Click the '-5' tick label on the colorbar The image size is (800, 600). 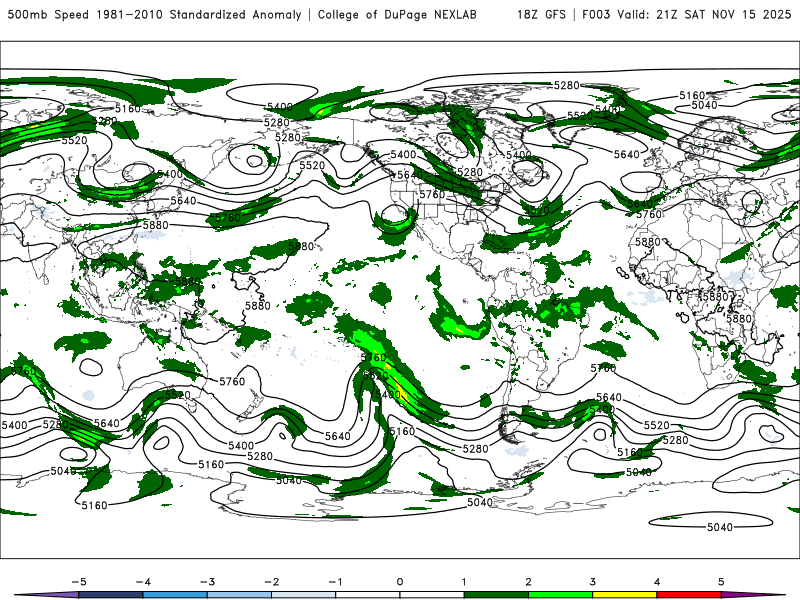(x=79, y=582)
